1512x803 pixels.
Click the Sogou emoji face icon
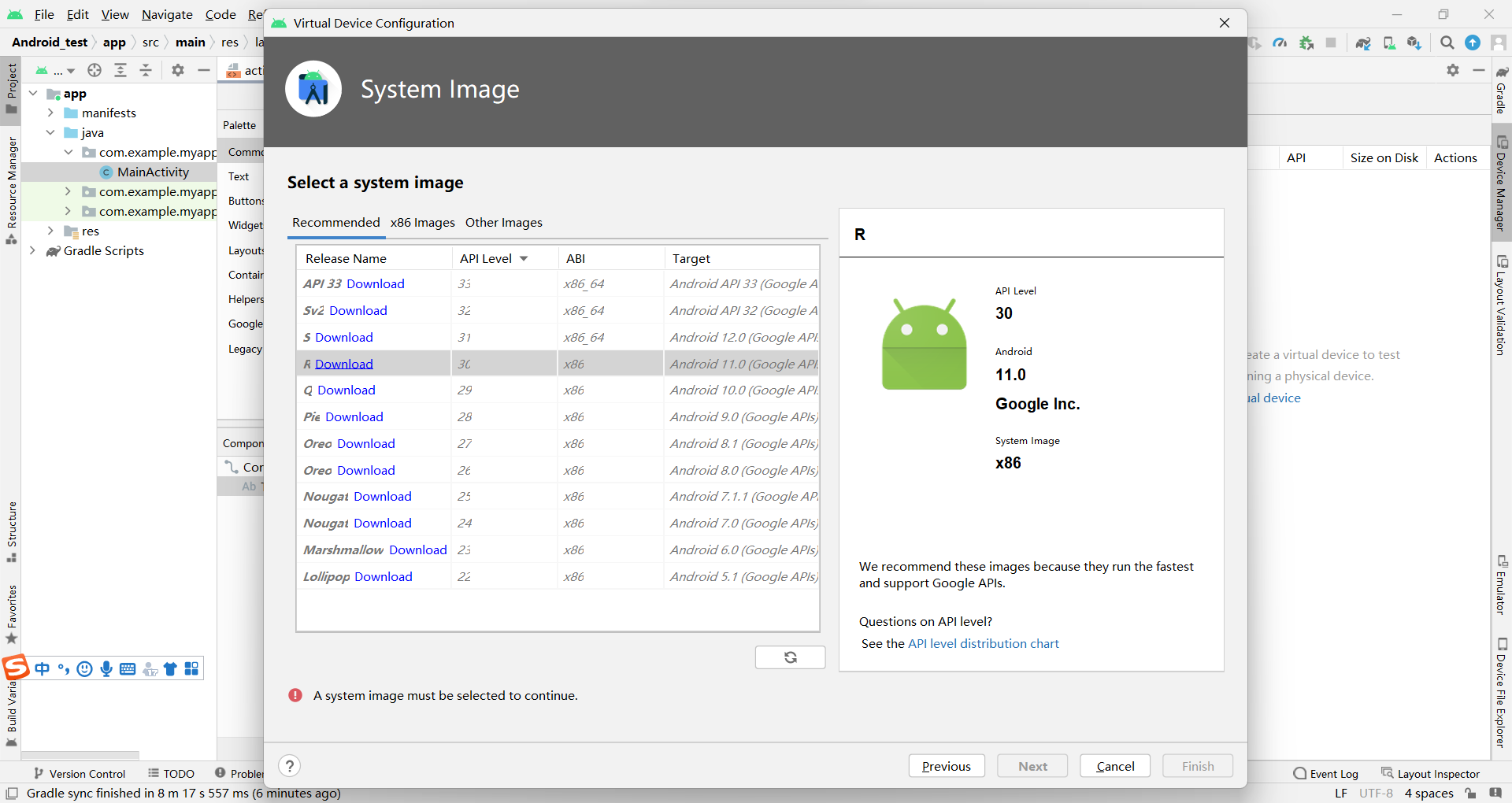pos(85,669)
